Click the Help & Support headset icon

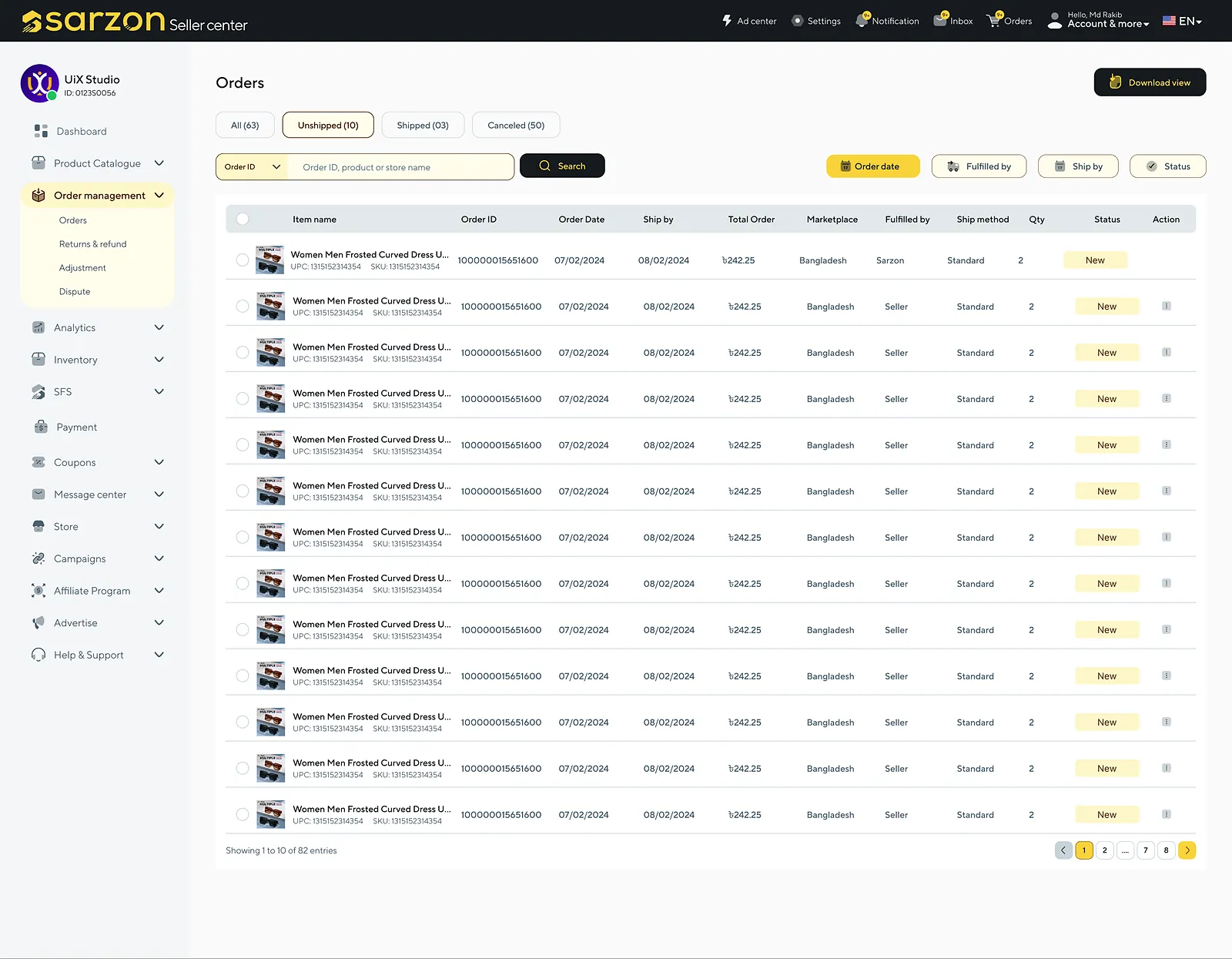click(38, 655)
